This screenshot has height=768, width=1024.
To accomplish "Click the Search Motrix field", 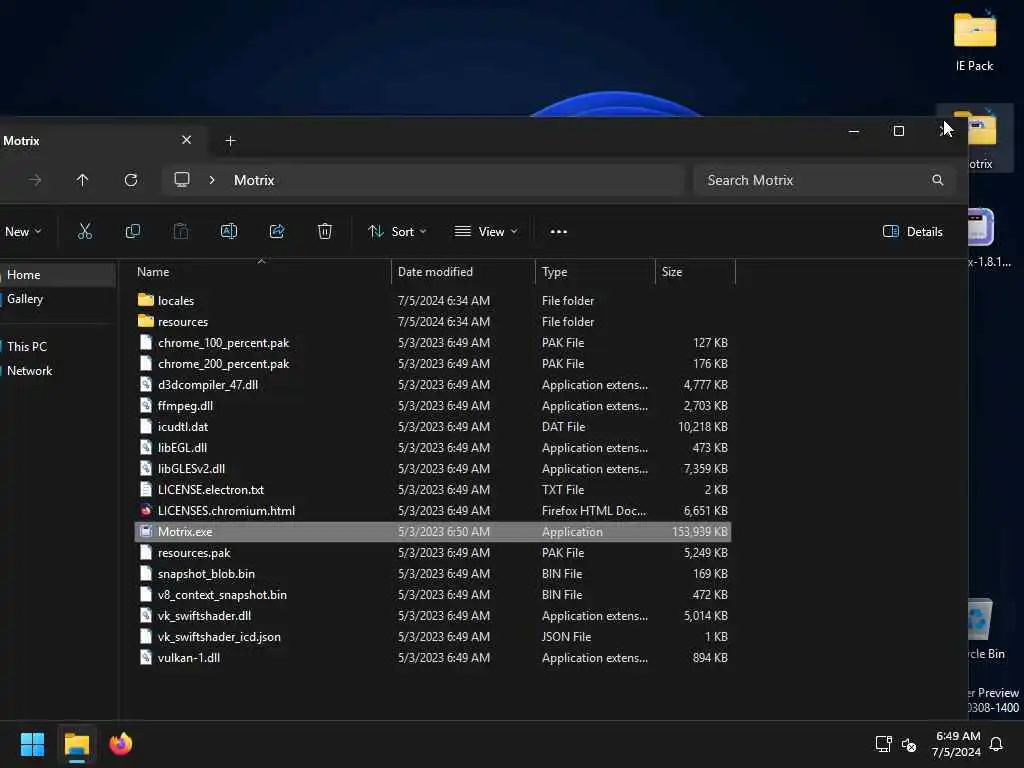I will 825,180.
